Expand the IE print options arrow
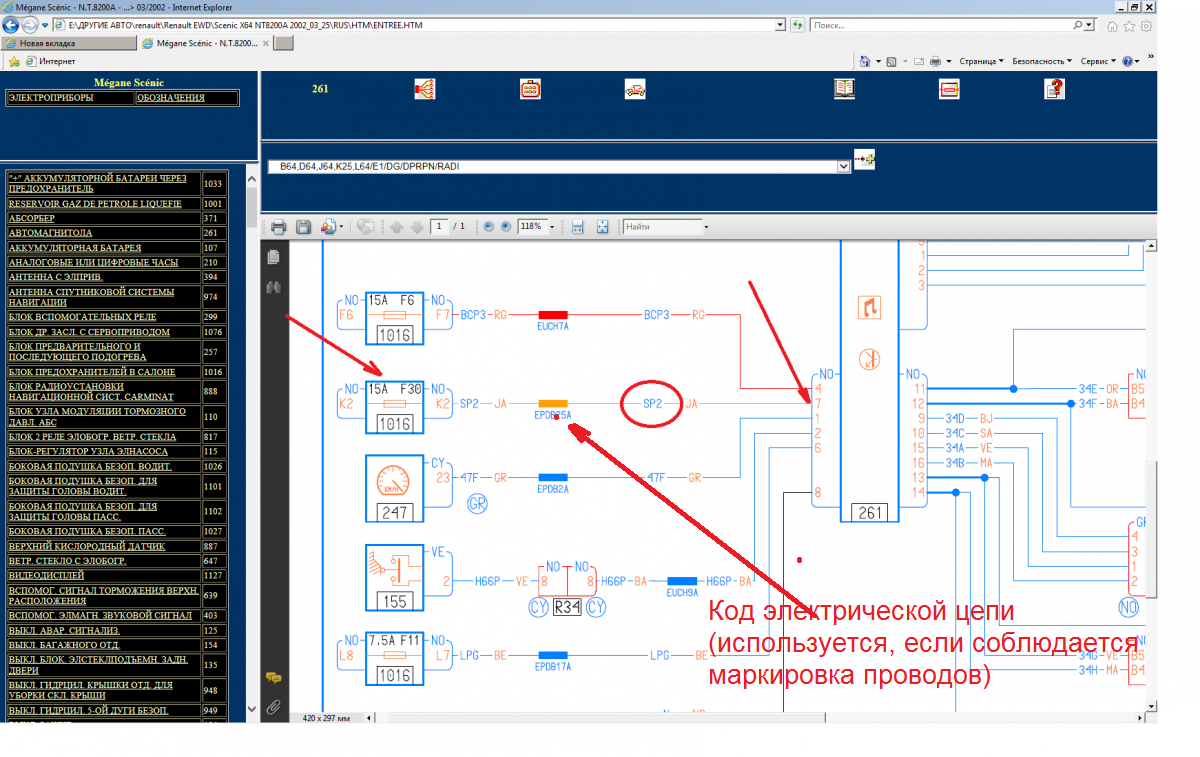Viewport: 1200px width, 757px height. (948, 61)
